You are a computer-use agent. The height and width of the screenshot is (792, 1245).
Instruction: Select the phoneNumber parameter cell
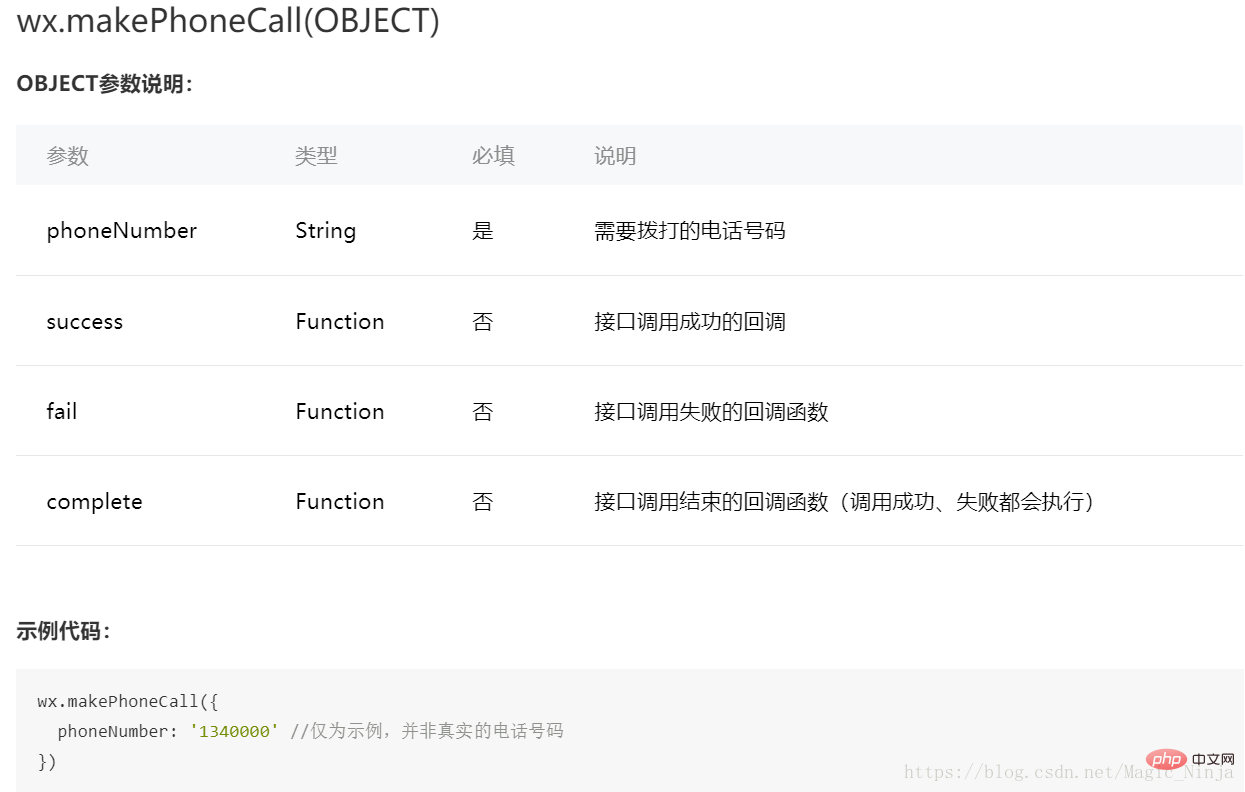click(x=122, y=231)
